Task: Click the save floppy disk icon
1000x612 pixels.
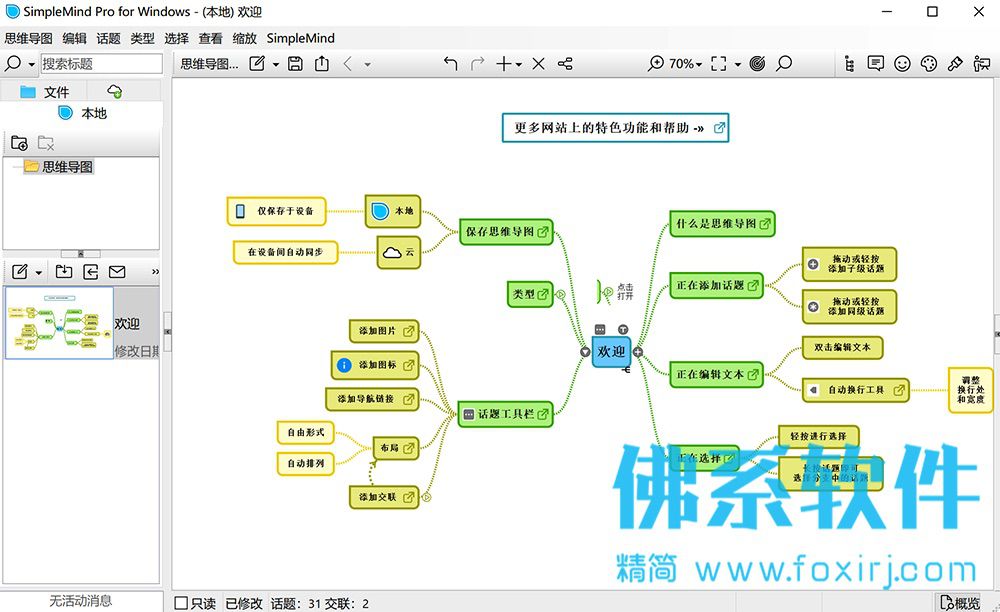Action: coord(295,63)
